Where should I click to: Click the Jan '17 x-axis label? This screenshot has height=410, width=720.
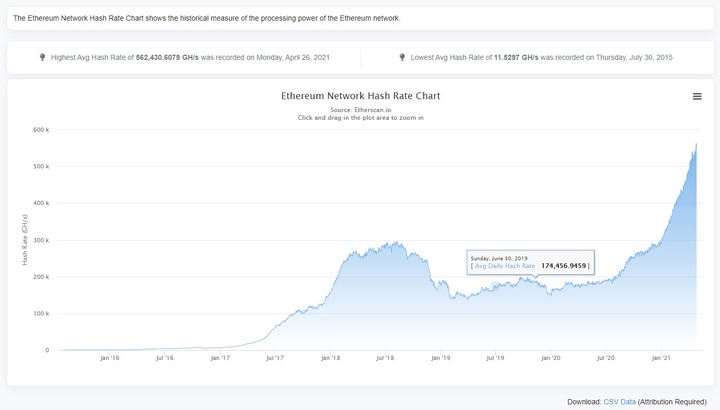(x=220, y=358)
